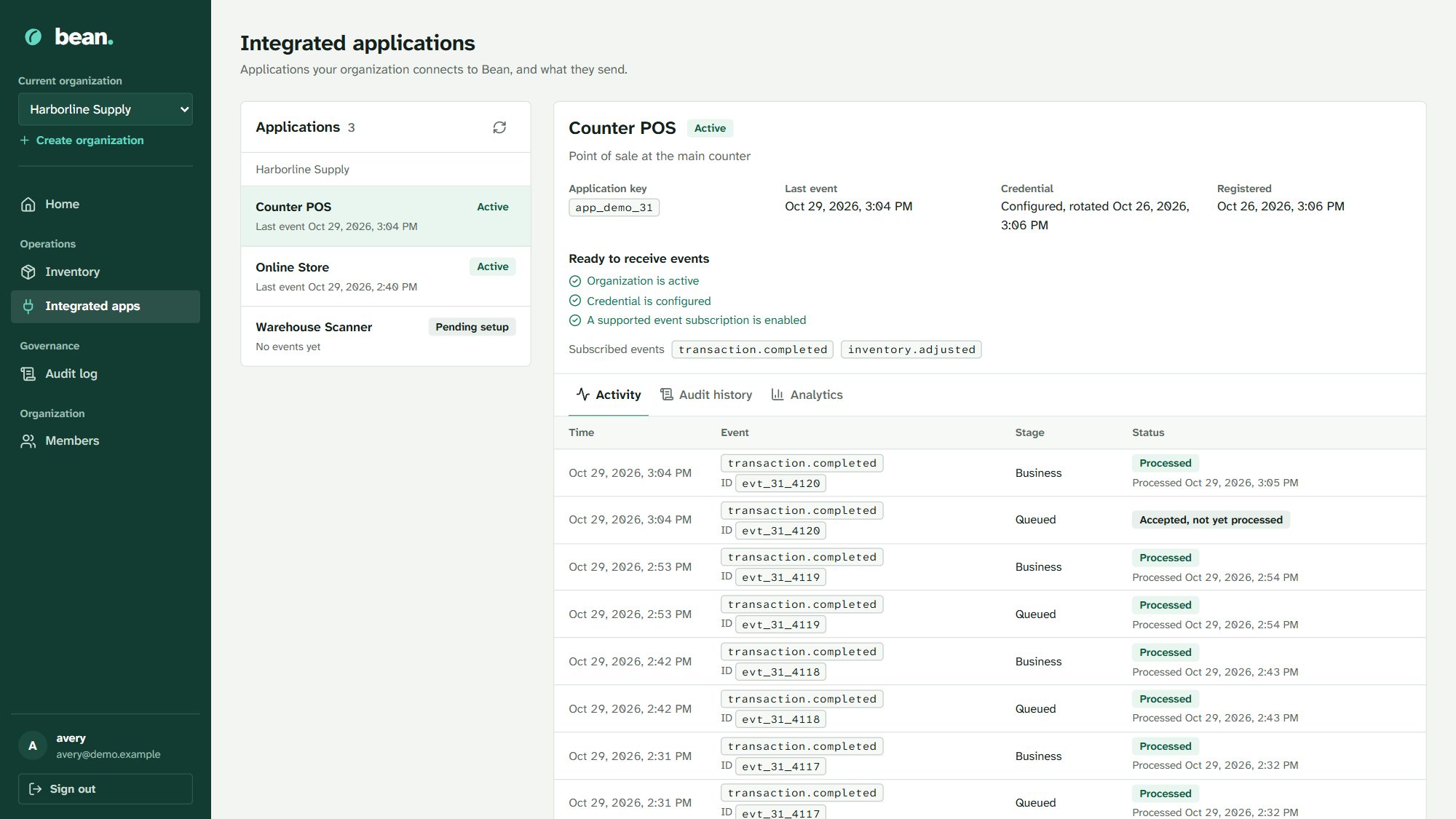Select the Counter POS application row
The height and width of the screenshot is (819, 1456).
(x=386, y=216)
